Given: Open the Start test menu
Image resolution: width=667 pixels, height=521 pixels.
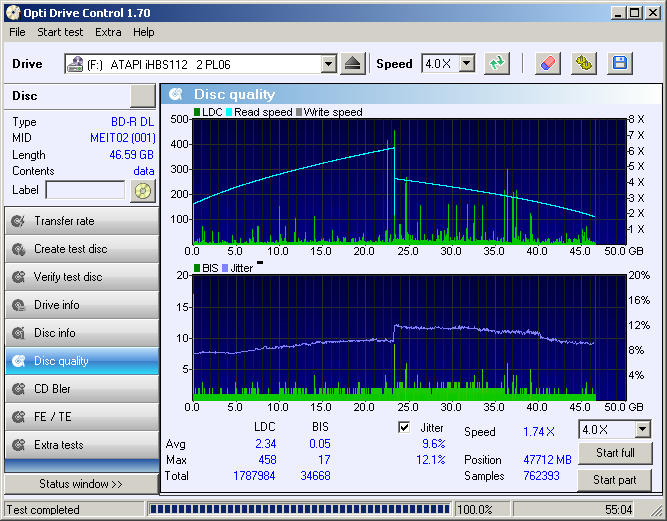Looking at the screenshot, I should [x=60, y=32].
